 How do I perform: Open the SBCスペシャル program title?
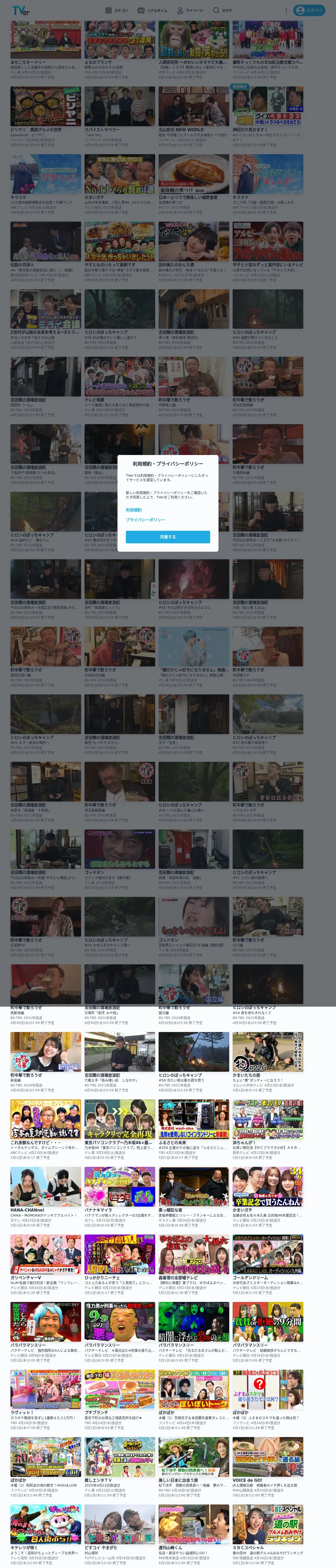248,1548
